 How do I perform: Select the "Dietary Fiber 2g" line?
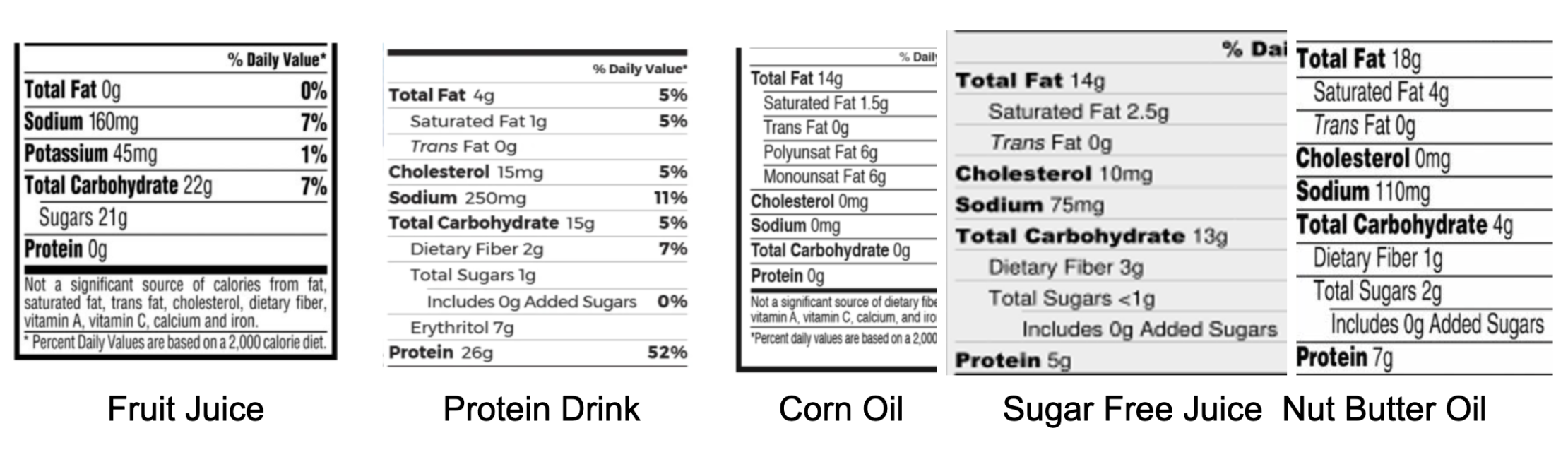click(x=477, y=249)
